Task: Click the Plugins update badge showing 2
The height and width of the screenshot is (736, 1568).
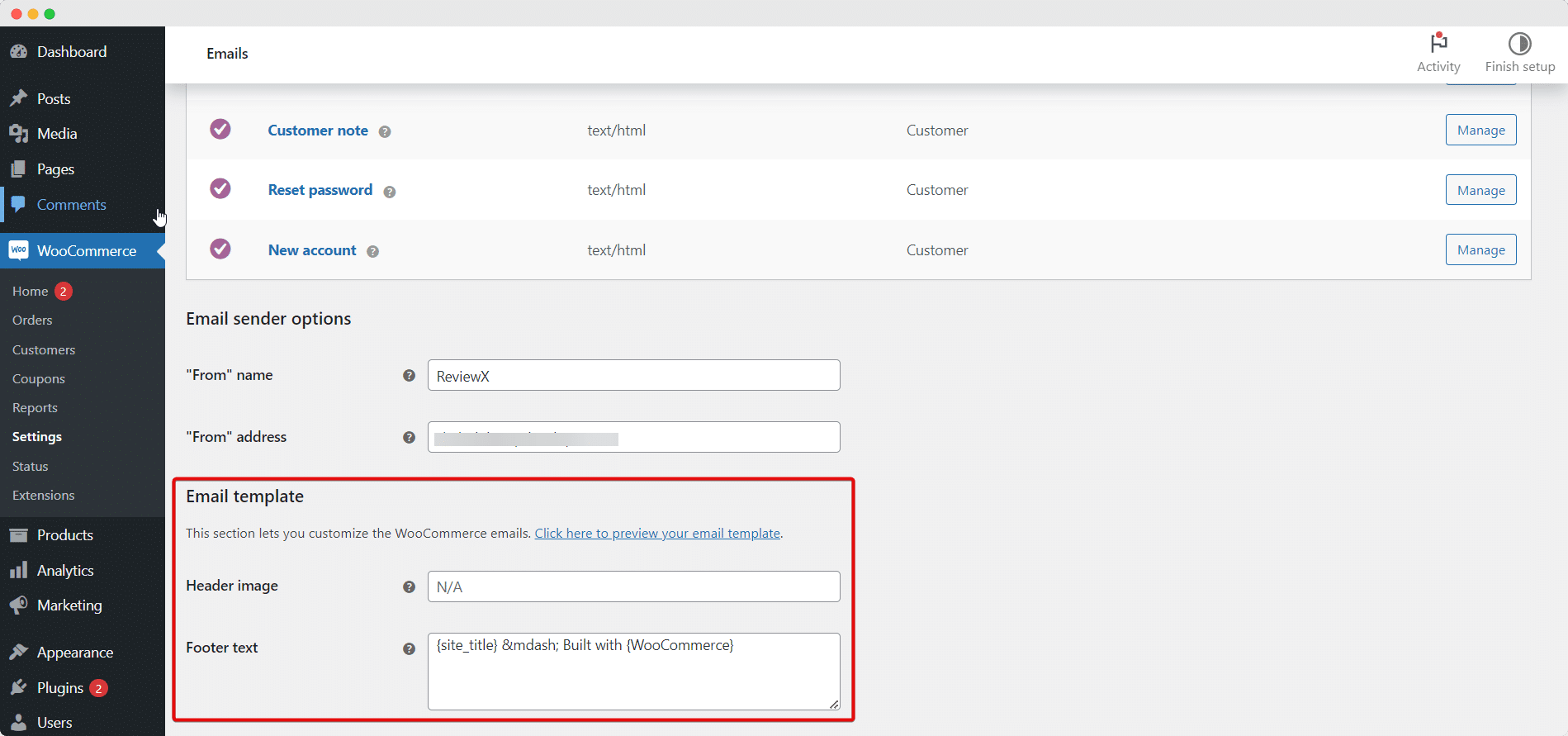Action: [98, 687]
